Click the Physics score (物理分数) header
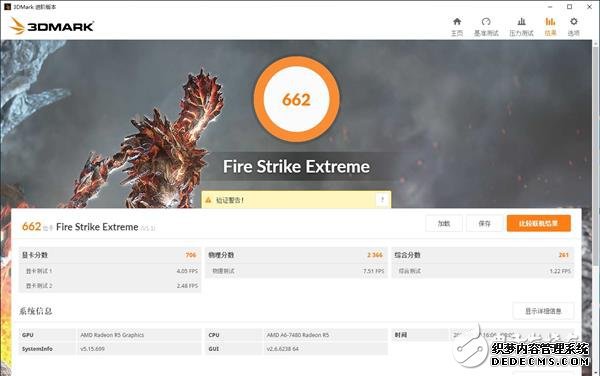The width and height of the screenshot is (600, 376). tap(221, 255)
